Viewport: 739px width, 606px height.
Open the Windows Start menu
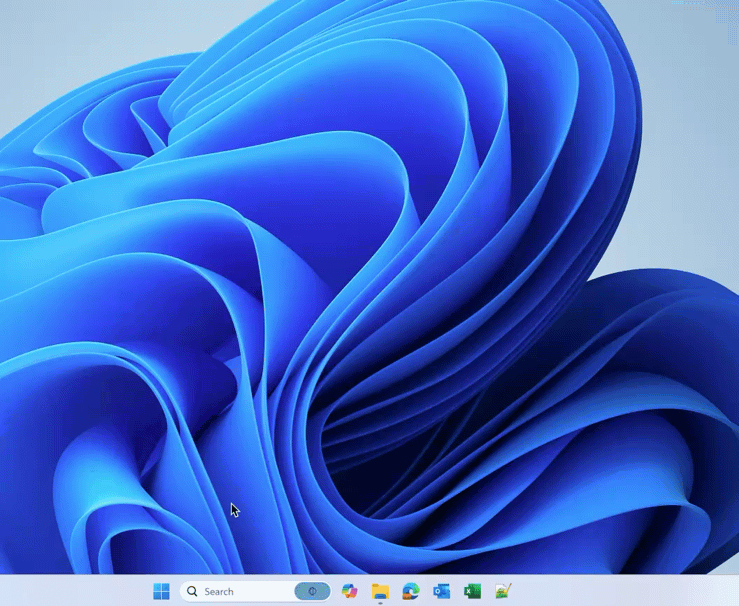[161, 591]
